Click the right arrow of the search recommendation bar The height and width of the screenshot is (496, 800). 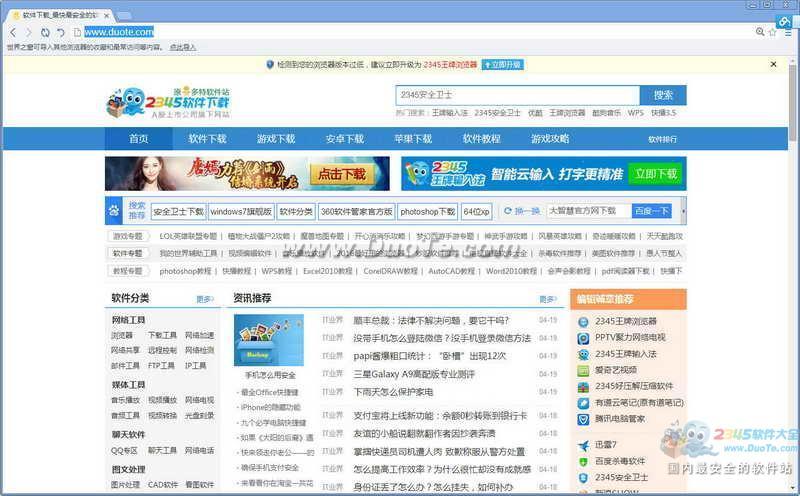(683, 211)
